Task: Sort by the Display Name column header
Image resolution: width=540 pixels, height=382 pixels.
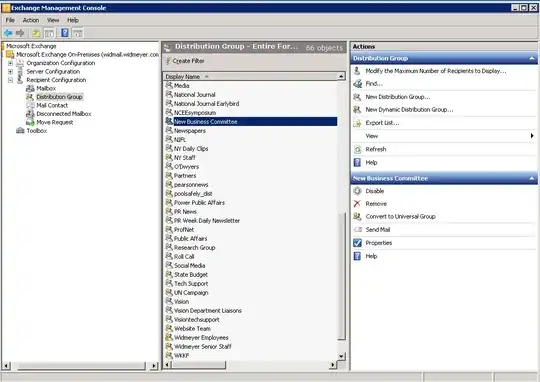Action: pos(249,76)
